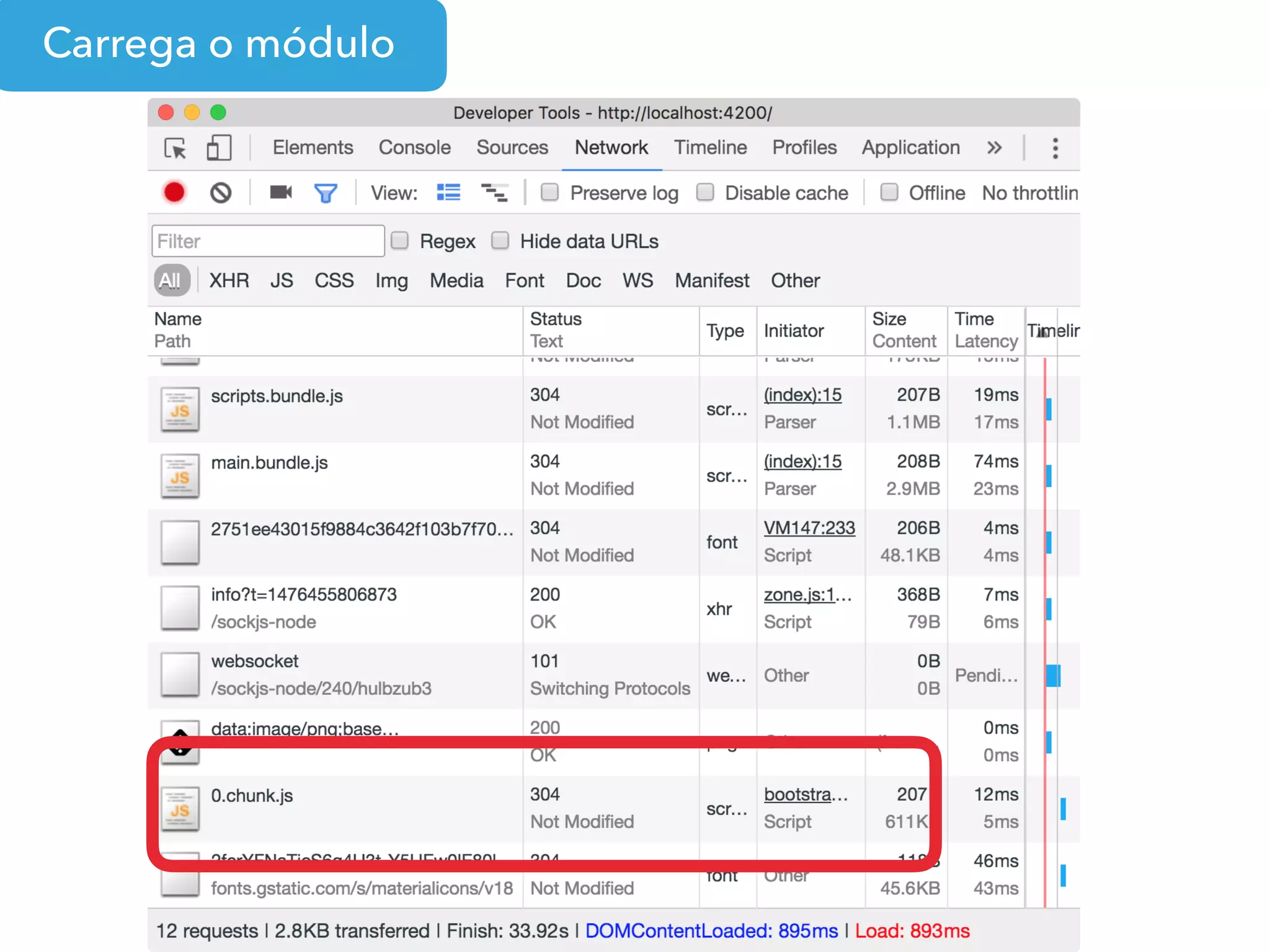Viewport: 1270px width, 952px height.
Task: Select the inspect element picker icon
Action: (x=175, y=148)
